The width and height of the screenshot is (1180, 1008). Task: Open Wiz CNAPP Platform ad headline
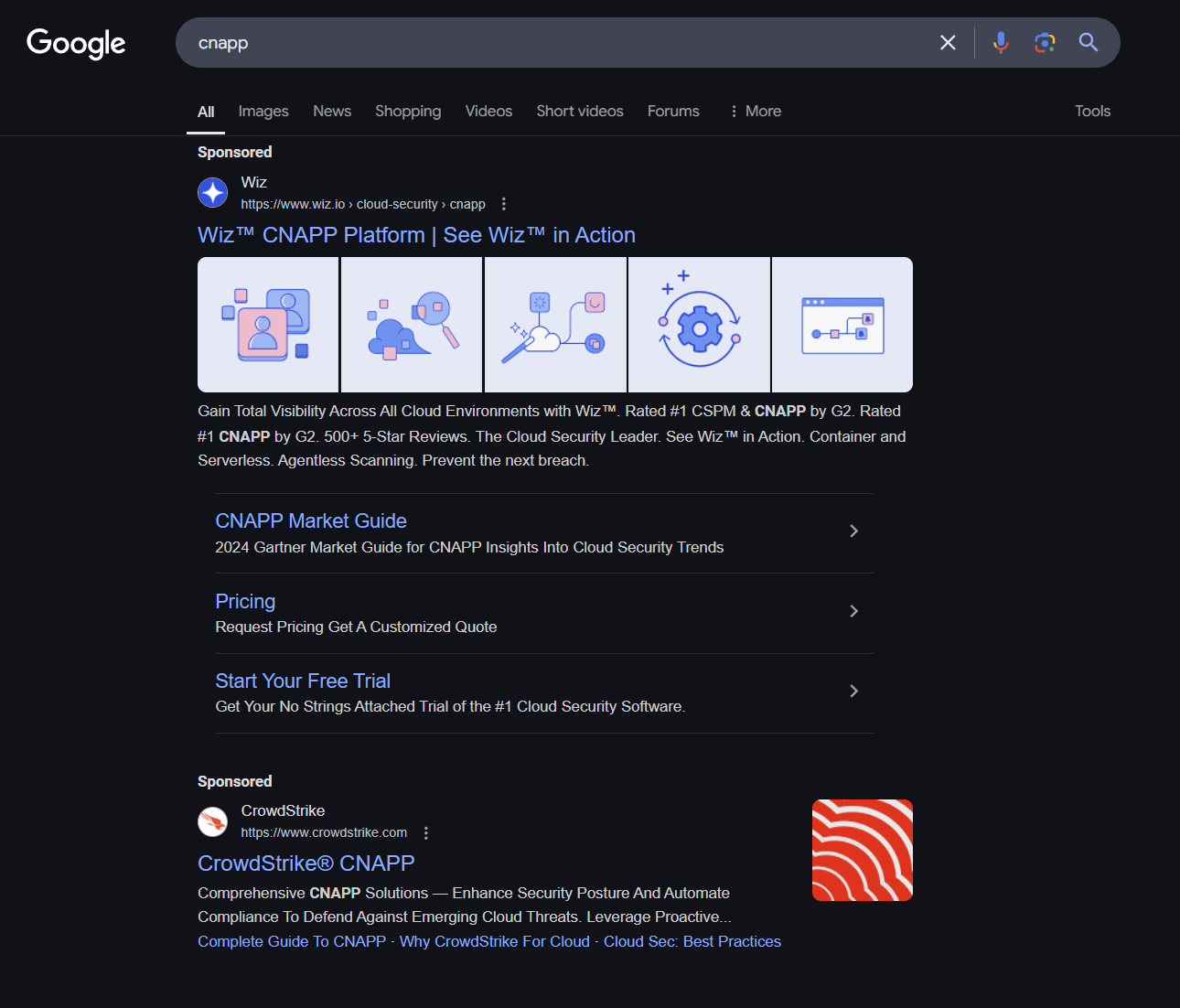[x=416, y=235]
